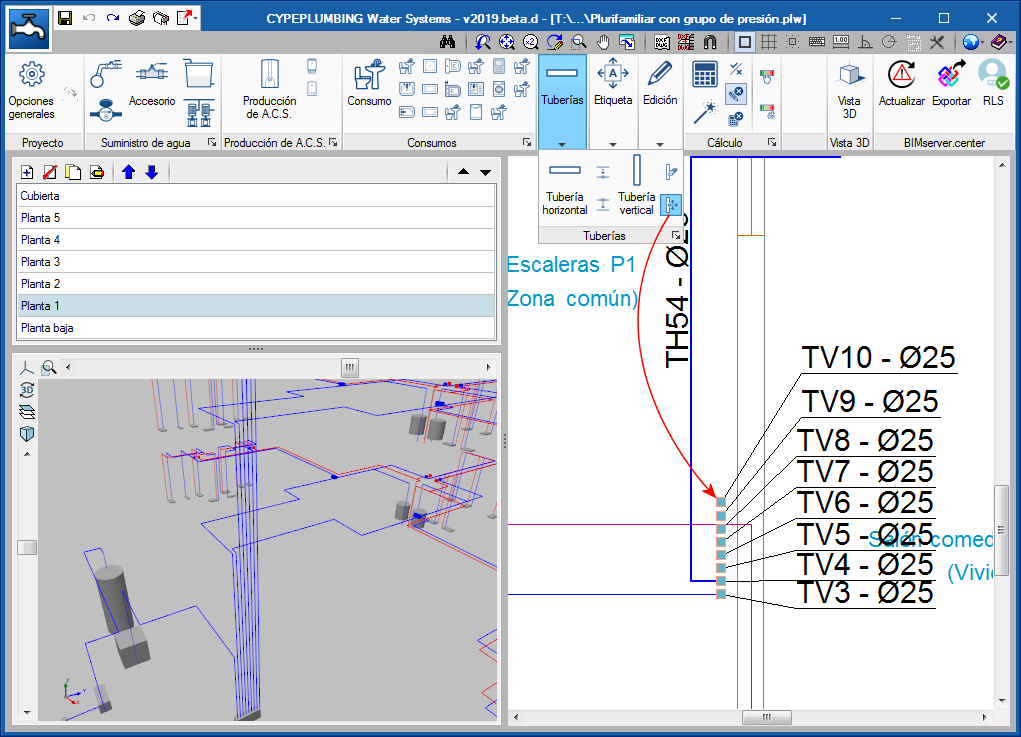1021x737 pixels.
Task: Click the binoculars search icon
Action: tap(447, 42)
